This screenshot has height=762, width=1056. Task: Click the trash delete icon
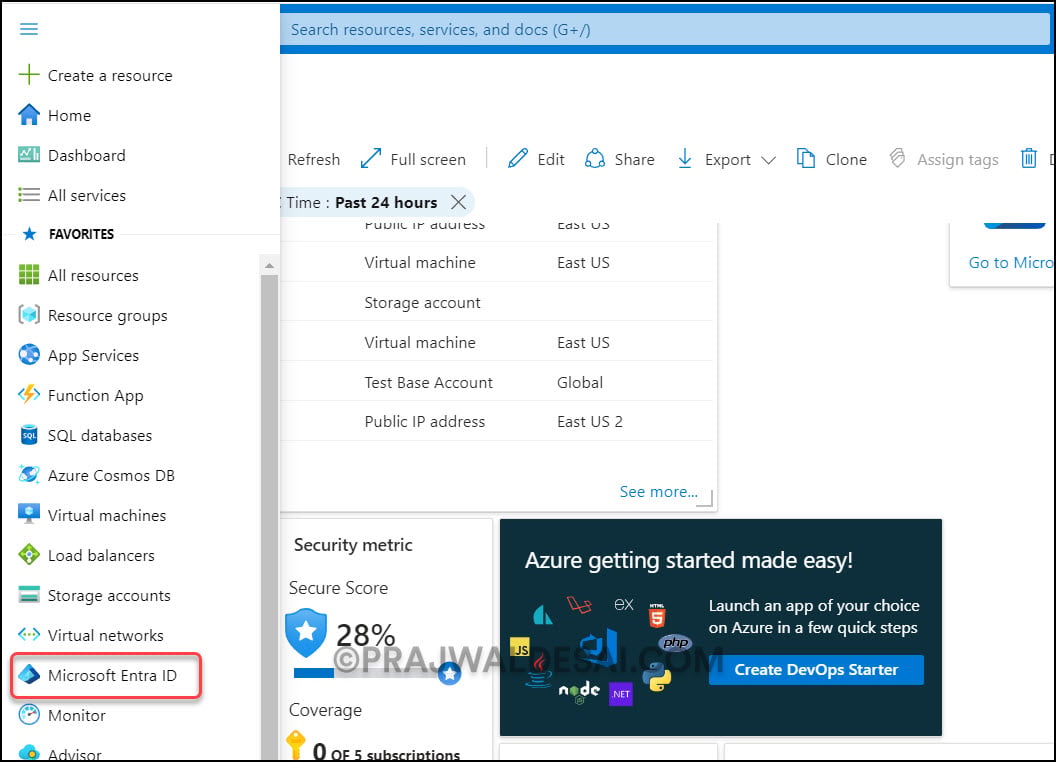point(1028,159)
